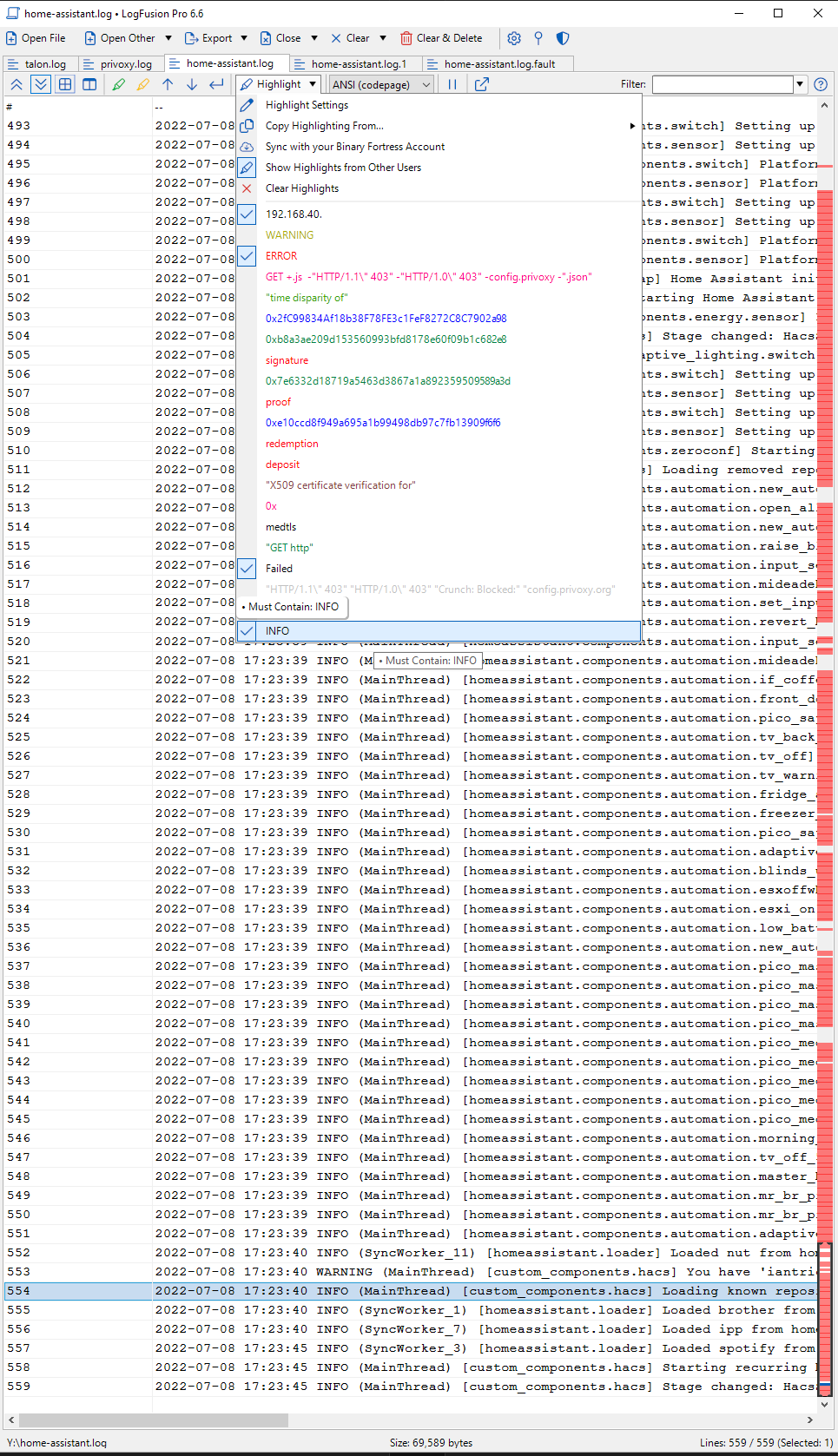Click the green highlighter pen icon
Image resolution: width=838 pixels, height=1456 pixels.
[119, 84]
